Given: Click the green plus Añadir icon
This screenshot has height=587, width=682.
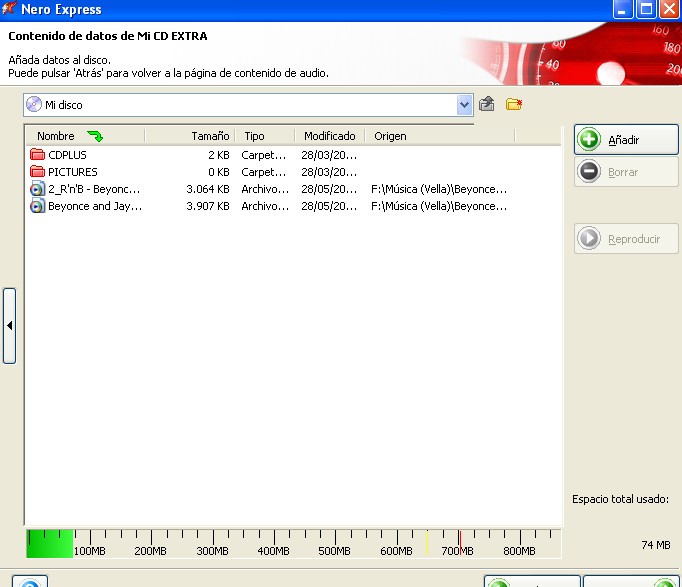Looking at the screenshot, I should tap(589, 140).
